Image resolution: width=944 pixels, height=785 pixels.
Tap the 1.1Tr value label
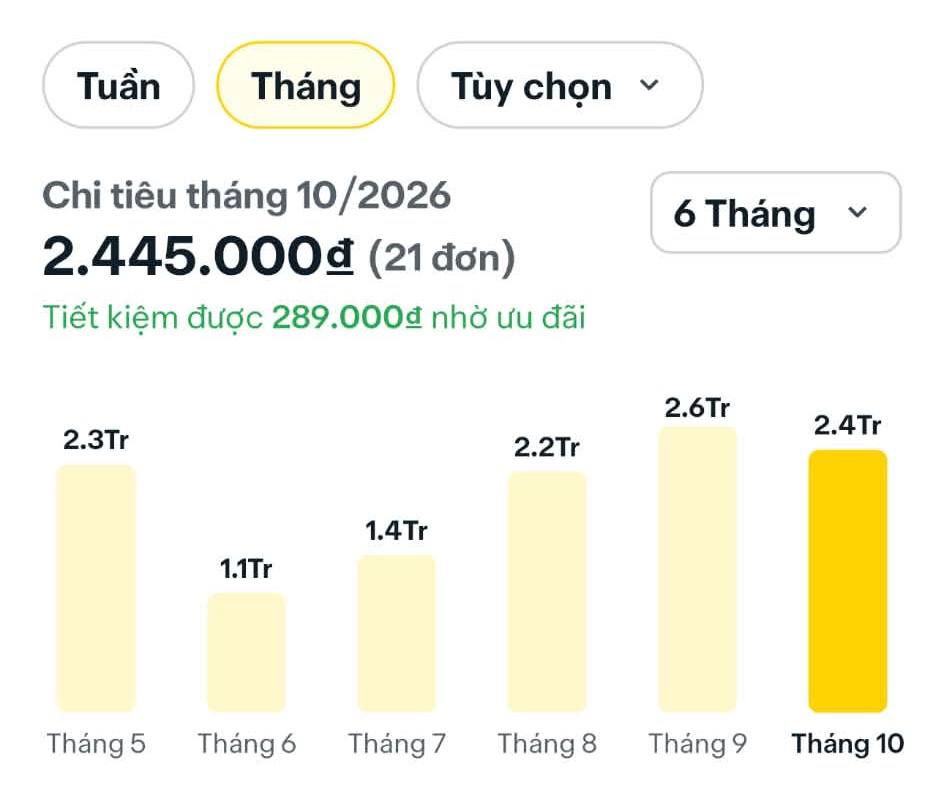246,569
